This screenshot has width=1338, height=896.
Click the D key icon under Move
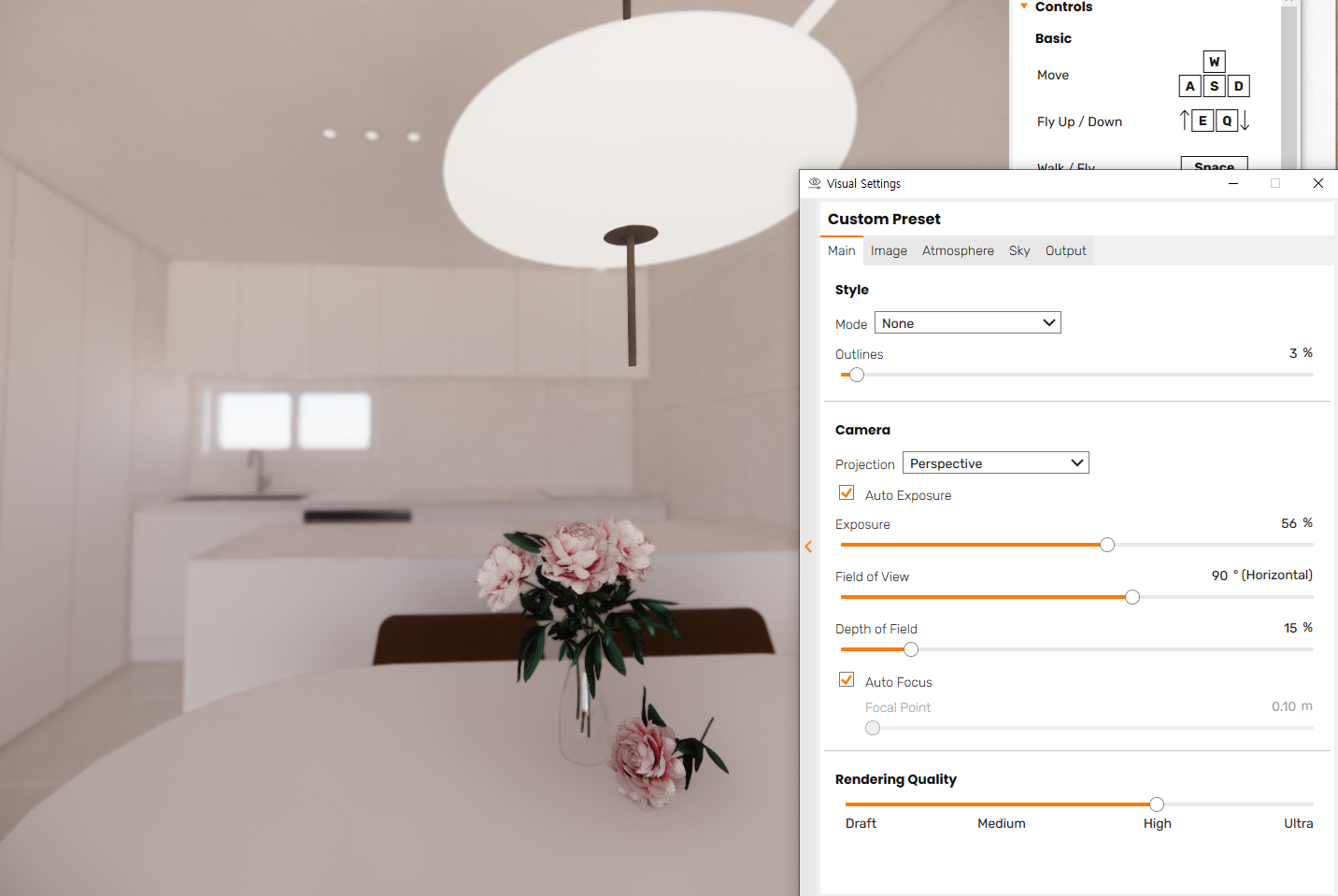point(1238,86)
